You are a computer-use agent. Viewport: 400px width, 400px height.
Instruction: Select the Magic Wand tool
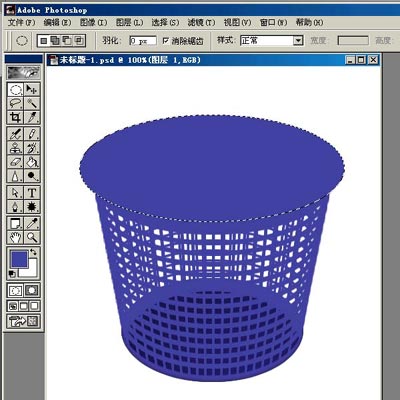point(32,103)
